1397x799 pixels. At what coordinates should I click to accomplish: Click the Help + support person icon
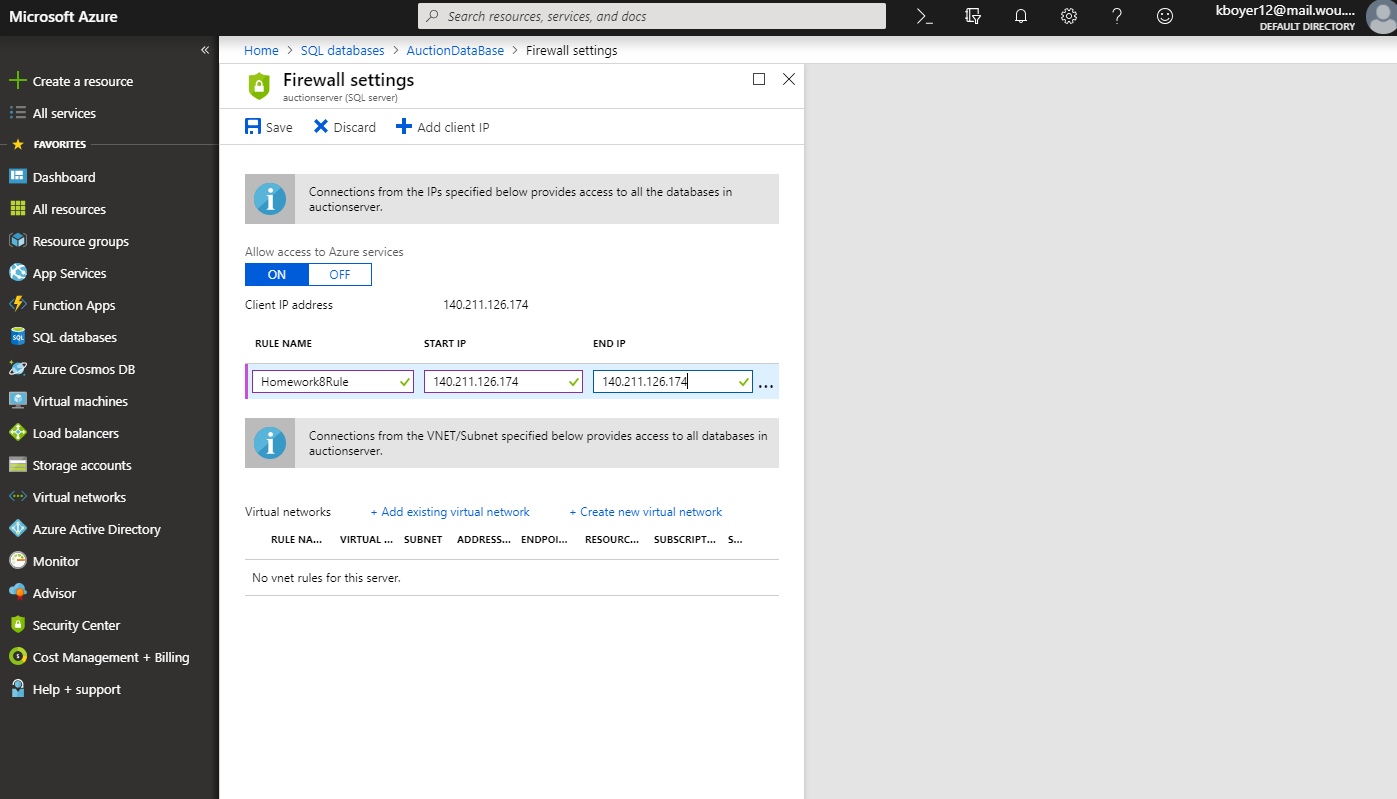pos(17,689)
